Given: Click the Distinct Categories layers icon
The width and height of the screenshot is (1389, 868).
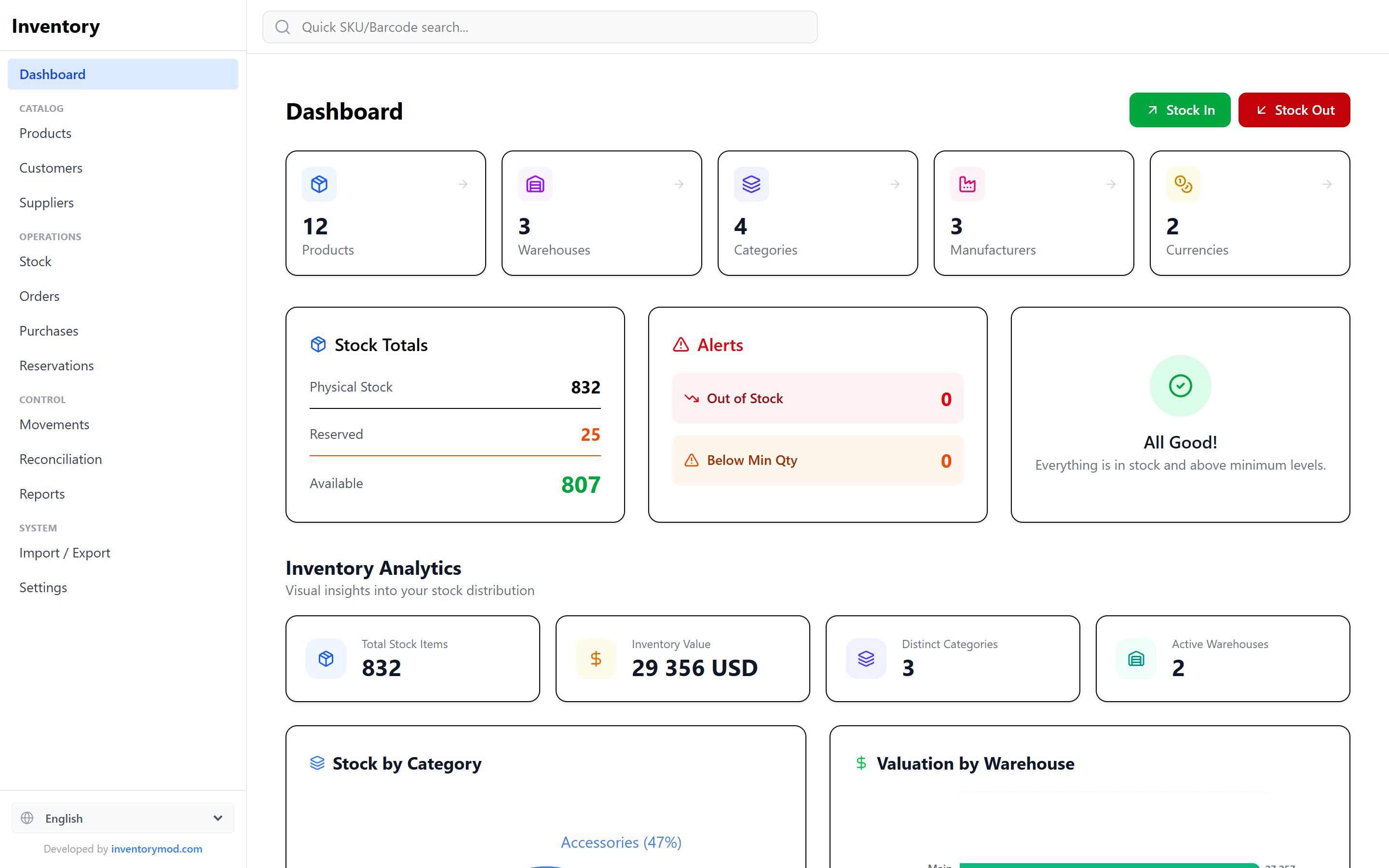Looking at the screenshot, I should [866, 658].
